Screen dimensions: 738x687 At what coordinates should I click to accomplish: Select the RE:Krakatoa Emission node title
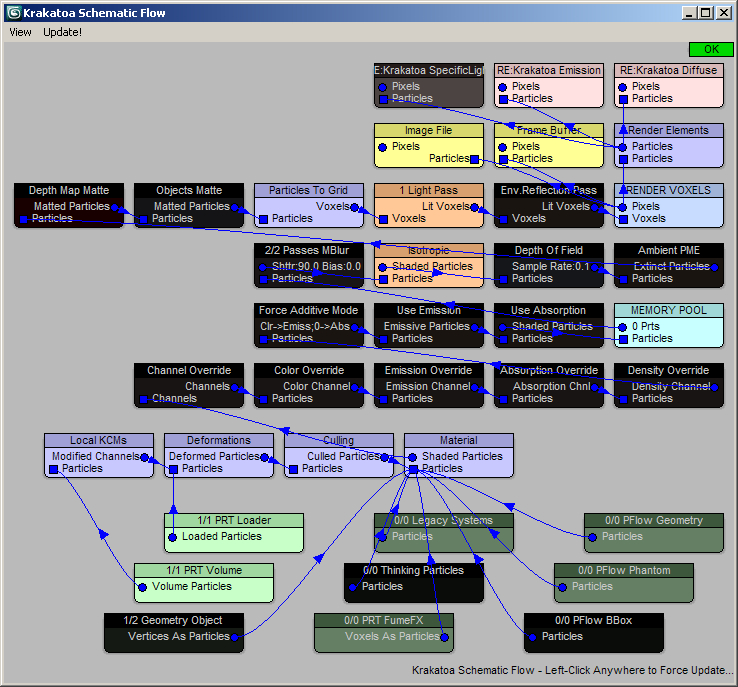(x=549, y=70)
